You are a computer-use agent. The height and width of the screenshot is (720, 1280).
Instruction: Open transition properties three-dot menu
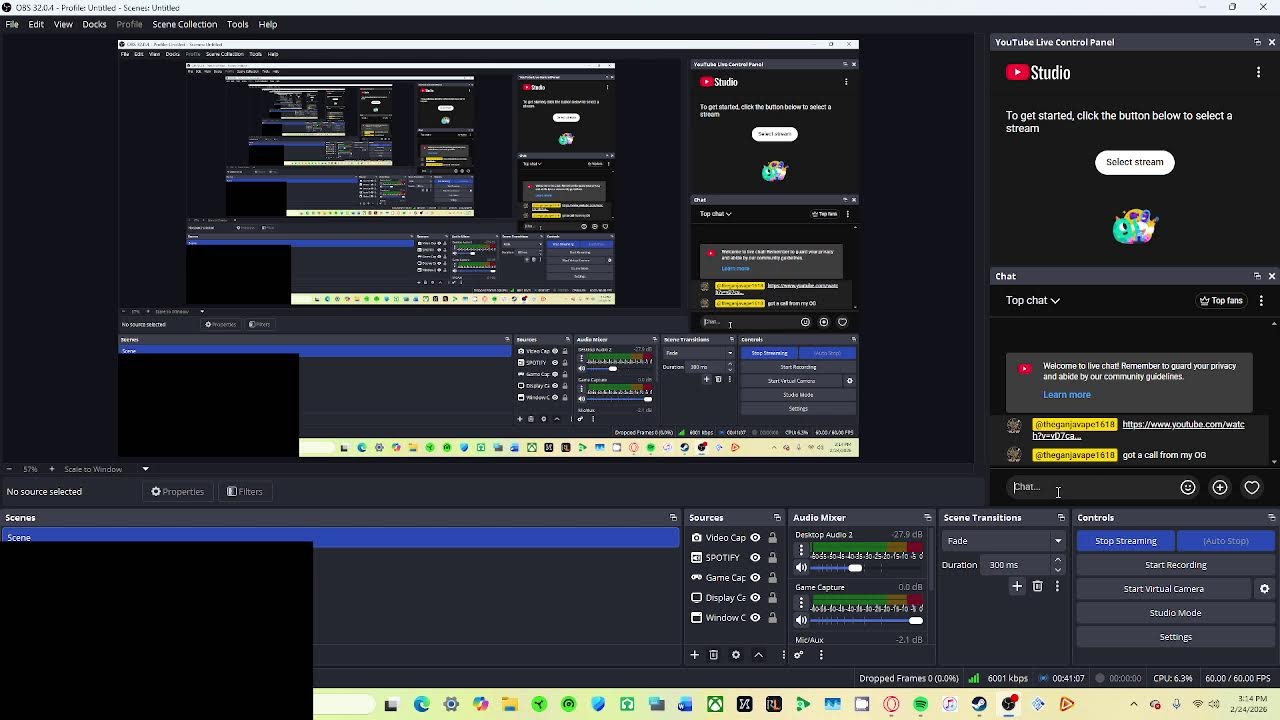click(x=1057, y=587)
